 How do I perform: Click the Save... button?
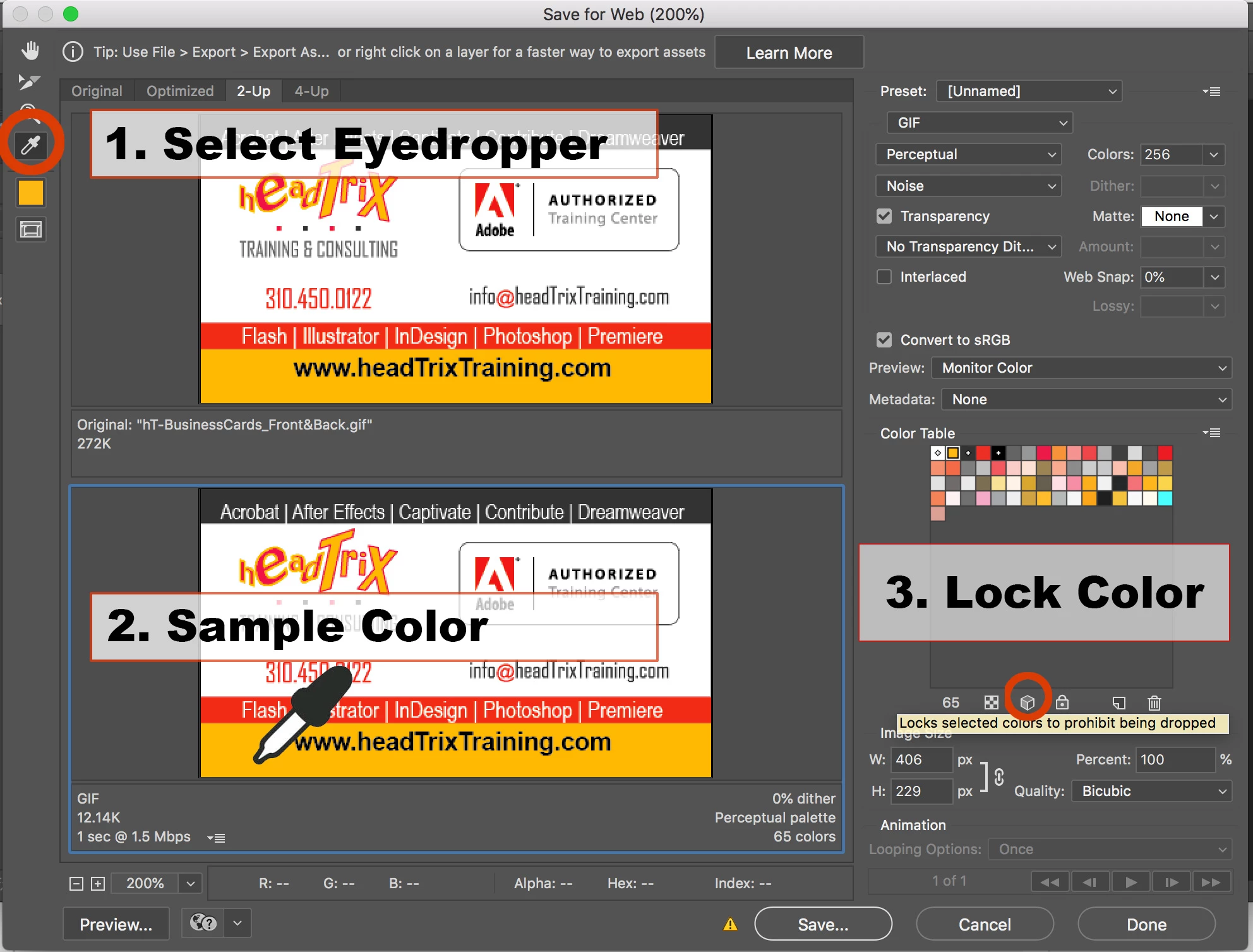tap(822, 924)
